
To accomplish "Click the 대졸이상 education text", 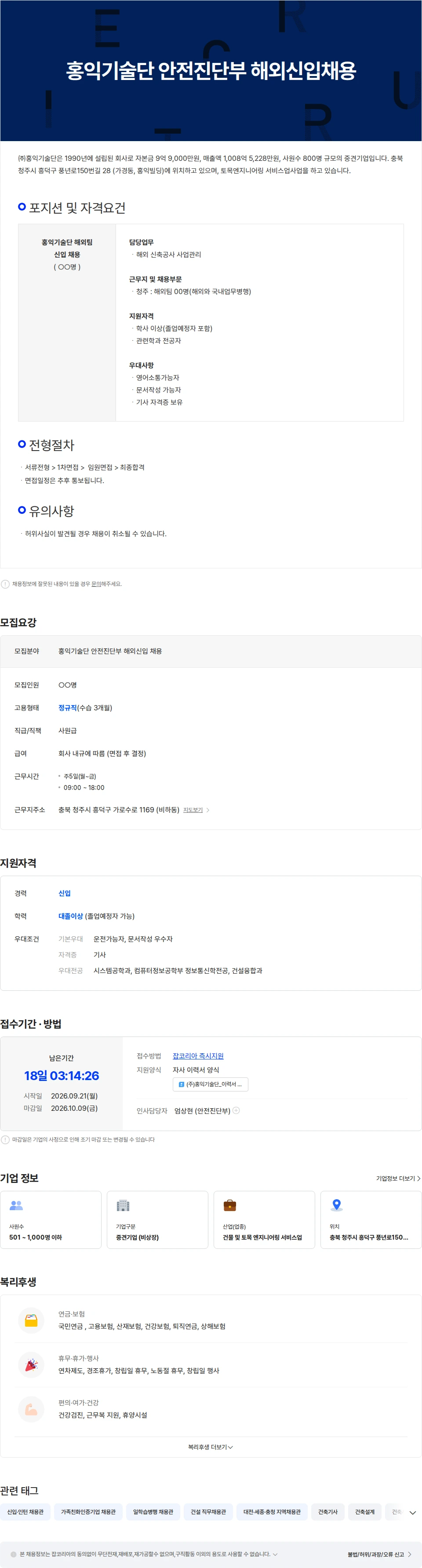I will pyautogui.click(x=71, y=916).
